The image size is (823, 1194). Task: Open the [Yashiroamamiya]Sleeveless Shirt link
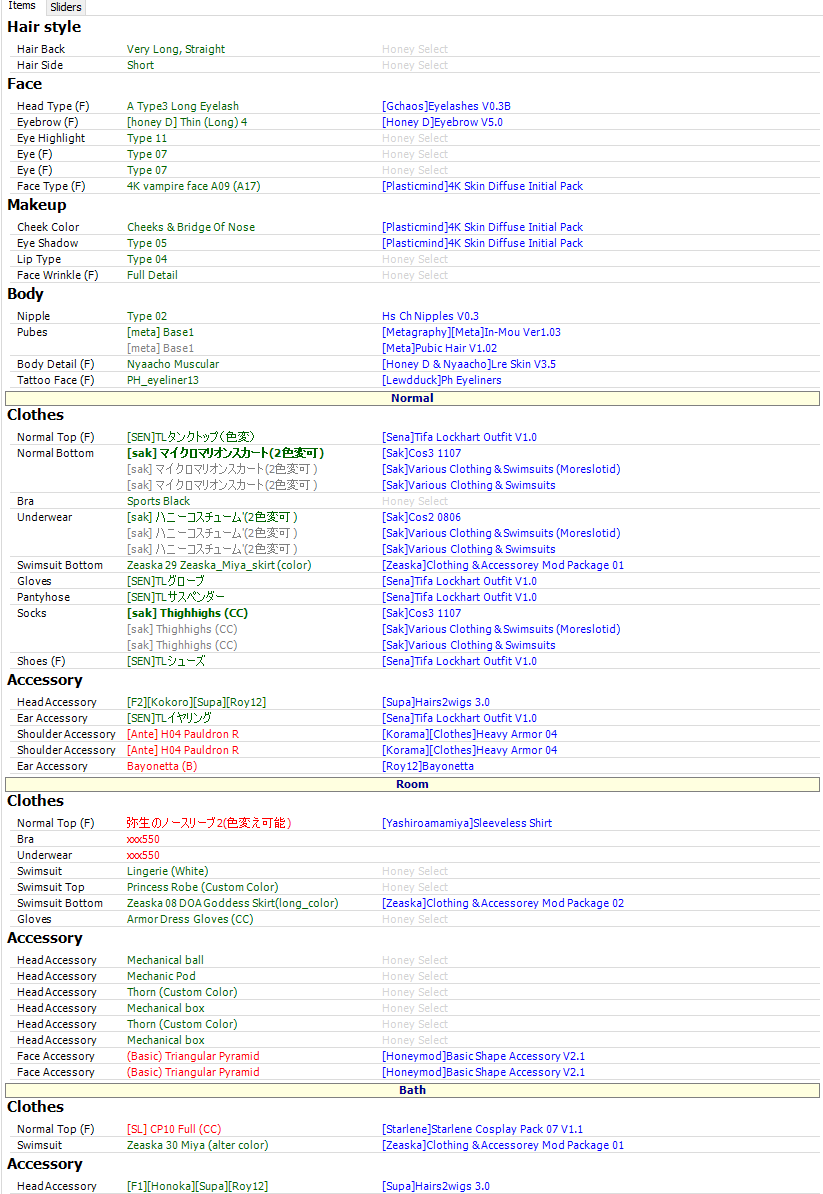[x=467, y=823]
